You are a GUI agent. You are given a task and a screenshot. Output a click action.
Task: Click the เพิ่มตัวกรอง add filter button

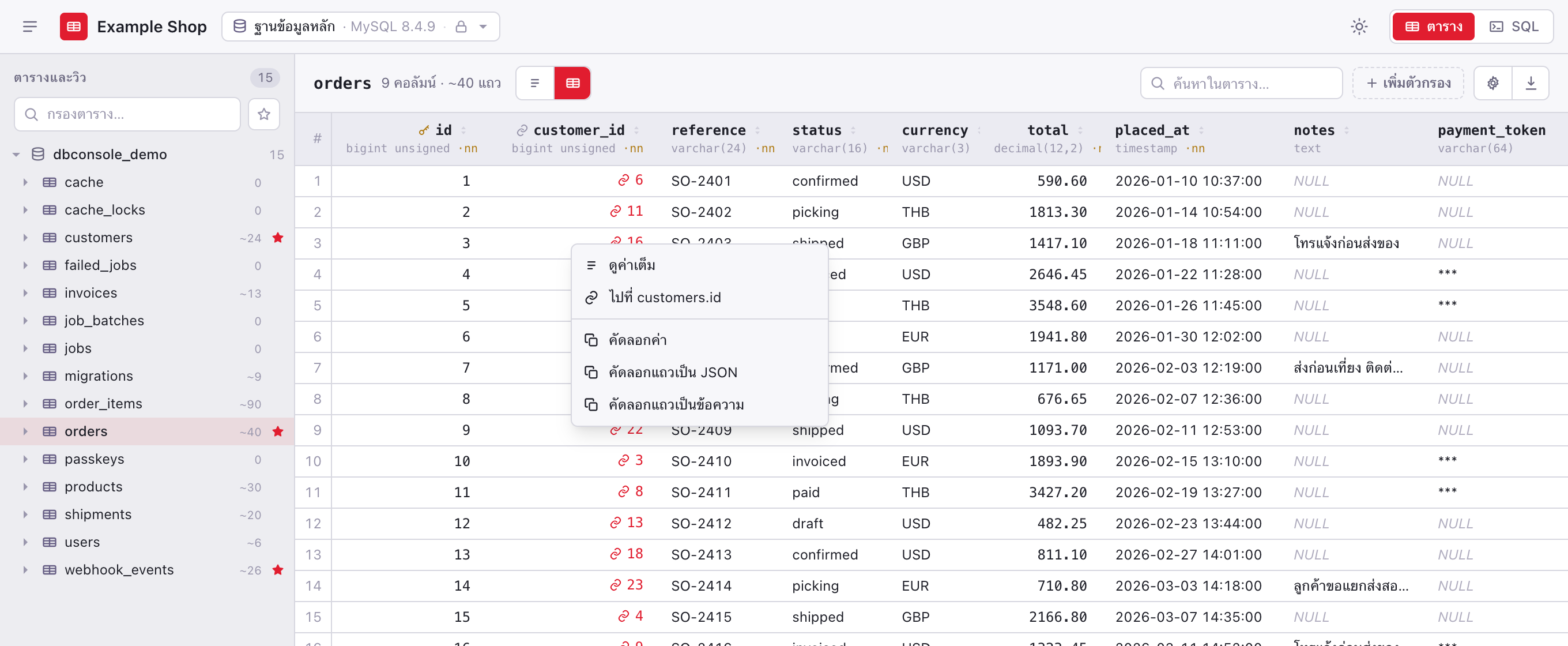(1408, 83)
